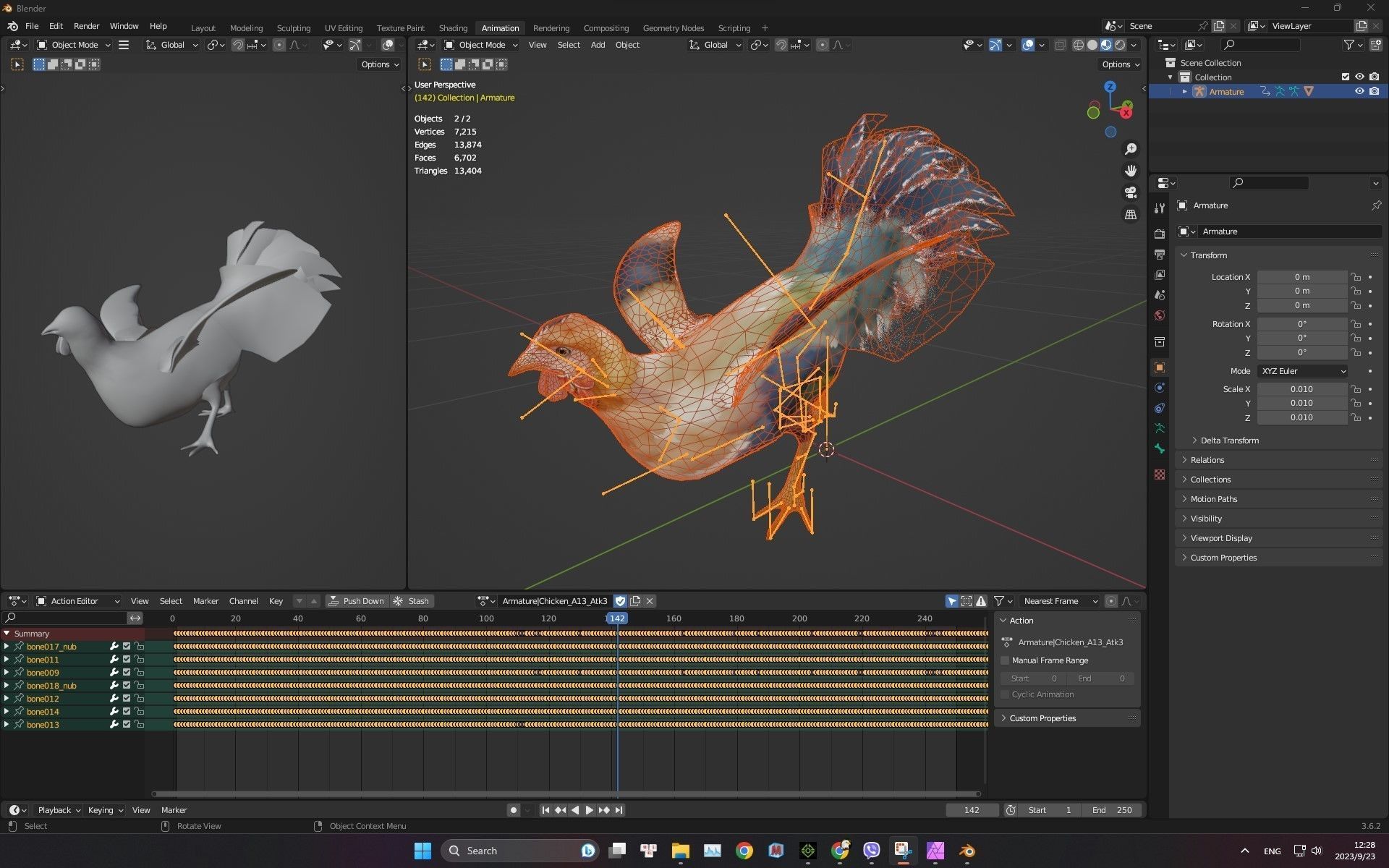1389x868 pixels.
Task: Open the action editor Channel menu
Action: coord(243,601)
